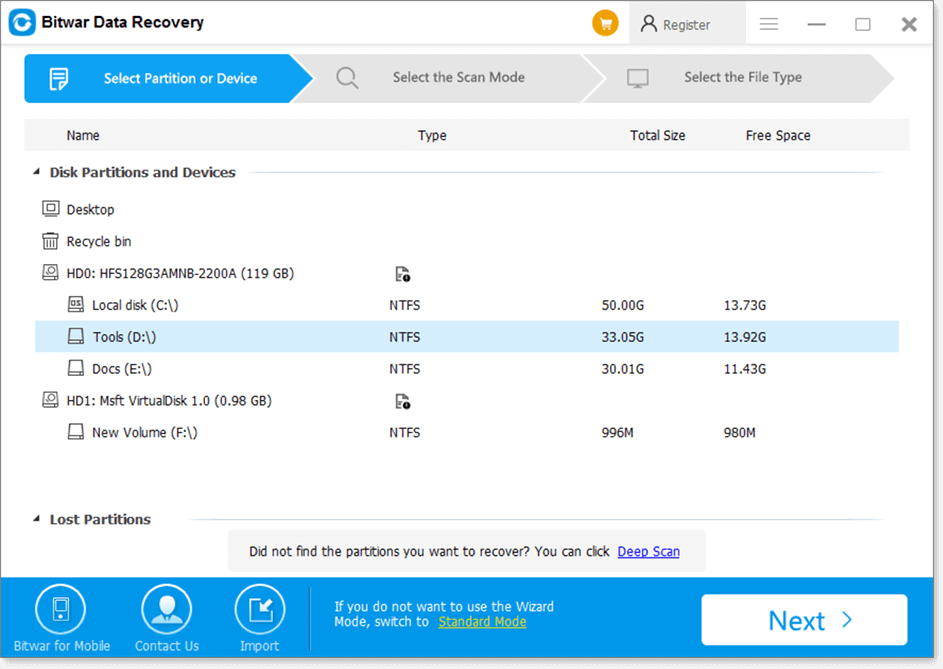Click the Contact Us icon
Screen dimensions: 943x669
pyautogui.click(x=166, y=611)
